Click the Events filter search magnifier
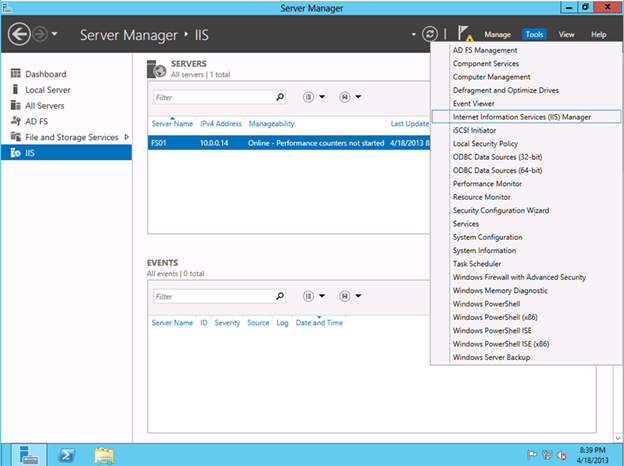The image size is (624, 466). 280,296
